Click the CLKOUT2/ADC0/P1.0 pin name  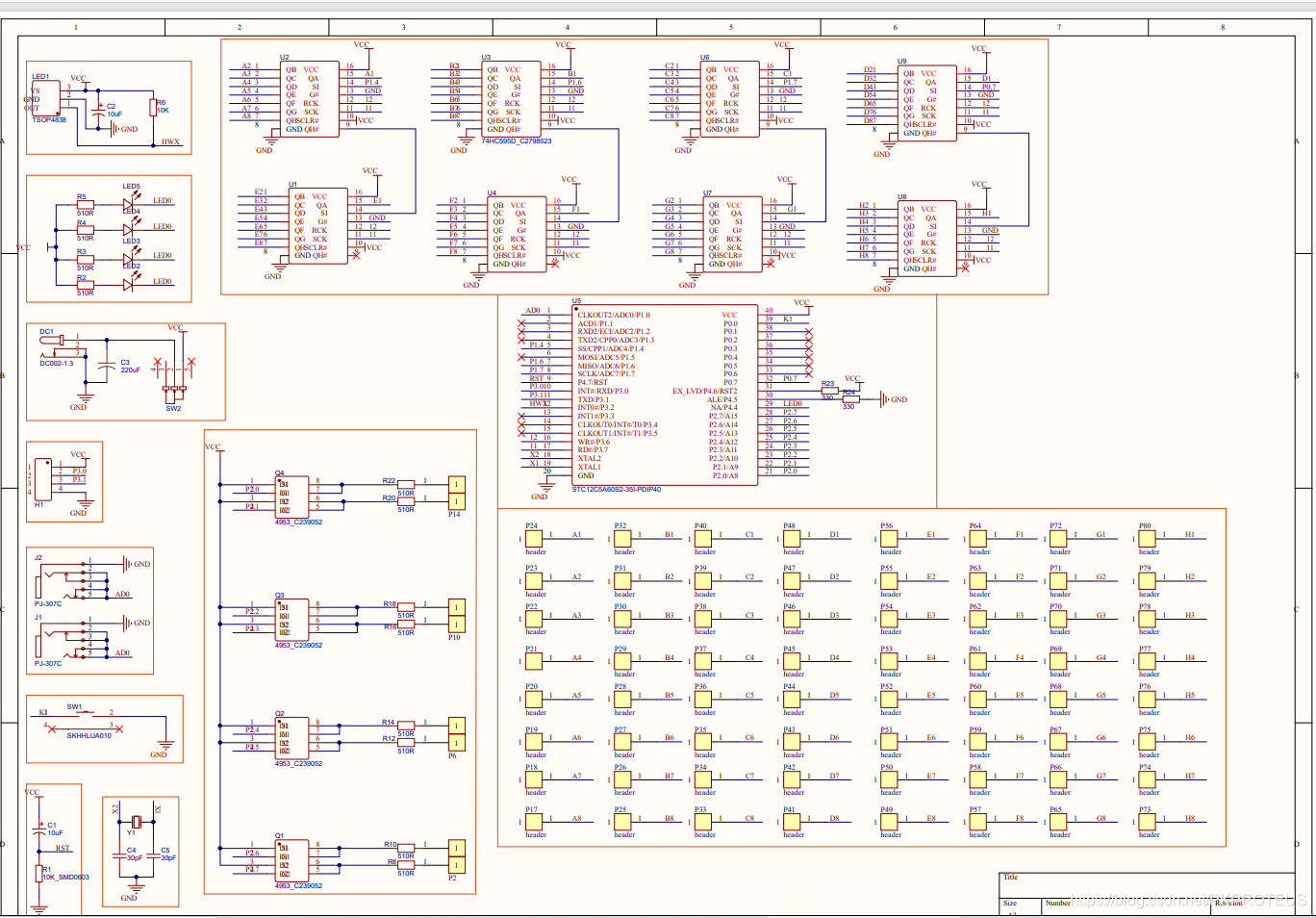[x=614, y=316]
